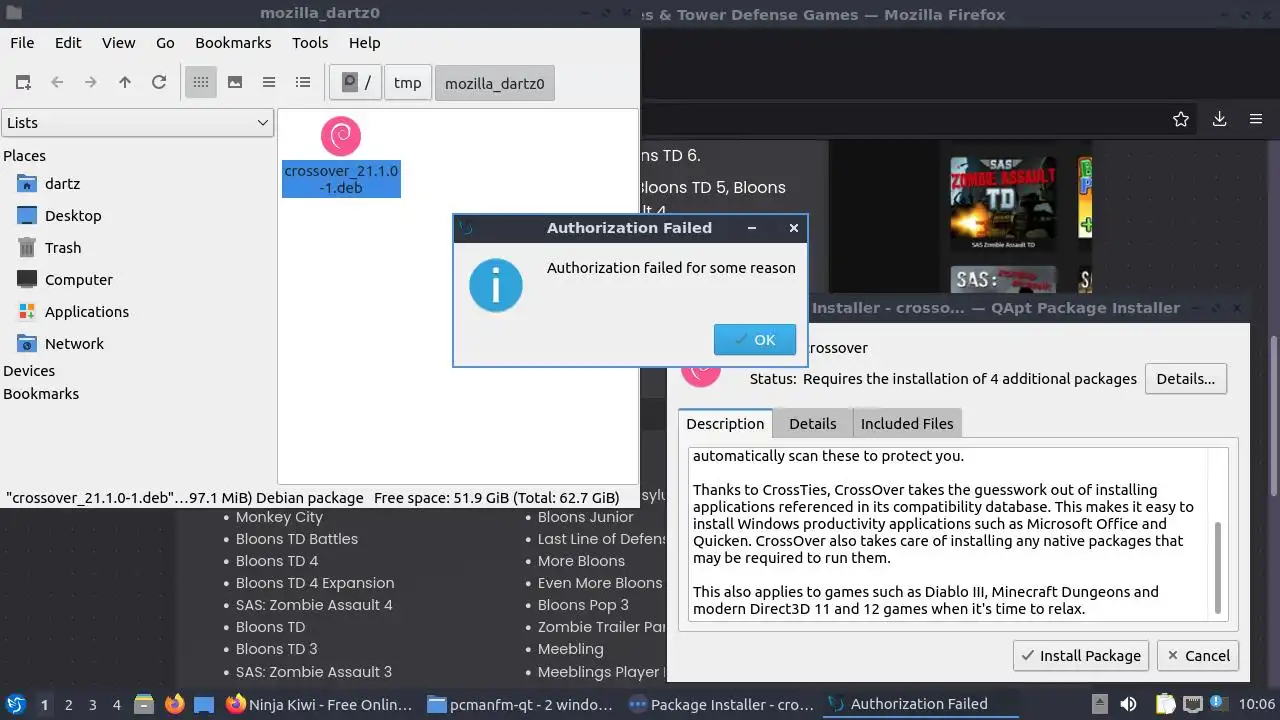Screen dimensions: 1280x720
Task: Open the Edit menu
Action: click(x=68, y=42)
